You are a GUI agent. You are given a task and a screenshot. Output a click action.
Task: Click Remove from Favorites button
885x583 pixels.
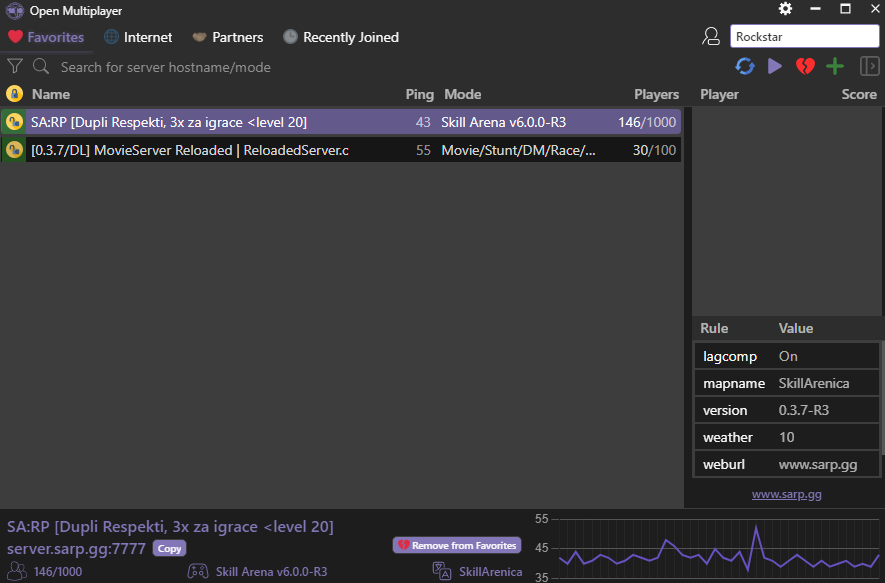[x=457, y=545]
